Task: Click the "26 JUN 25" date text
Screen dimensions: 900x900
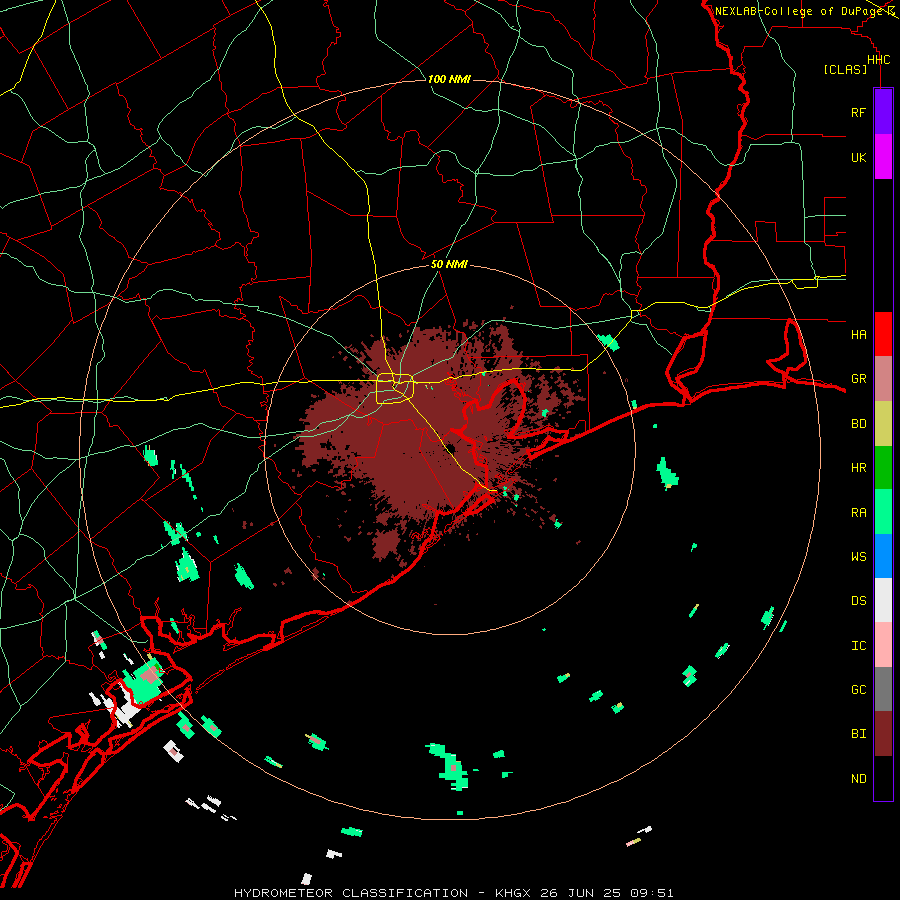Action: click(x=582, y=893)
